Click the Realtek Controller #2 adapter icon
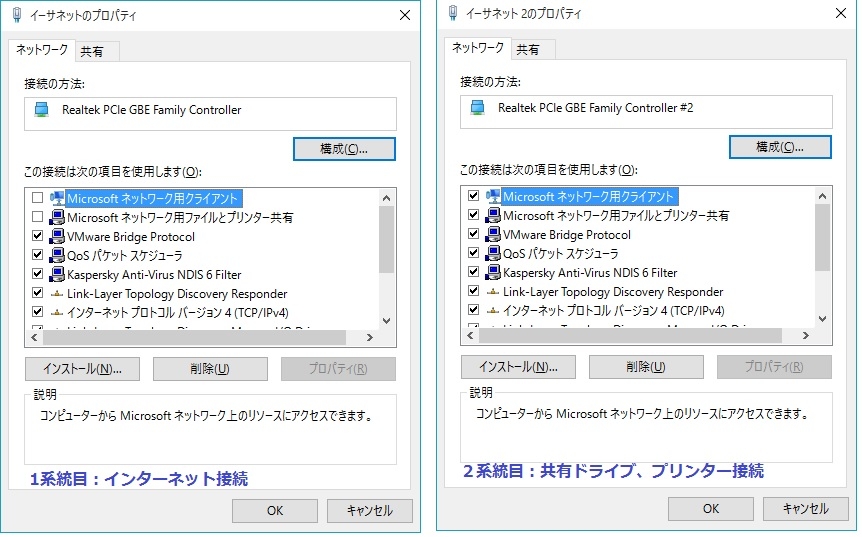Image resolution: width=862 pixels, height=537 pixels. [478, 108]
